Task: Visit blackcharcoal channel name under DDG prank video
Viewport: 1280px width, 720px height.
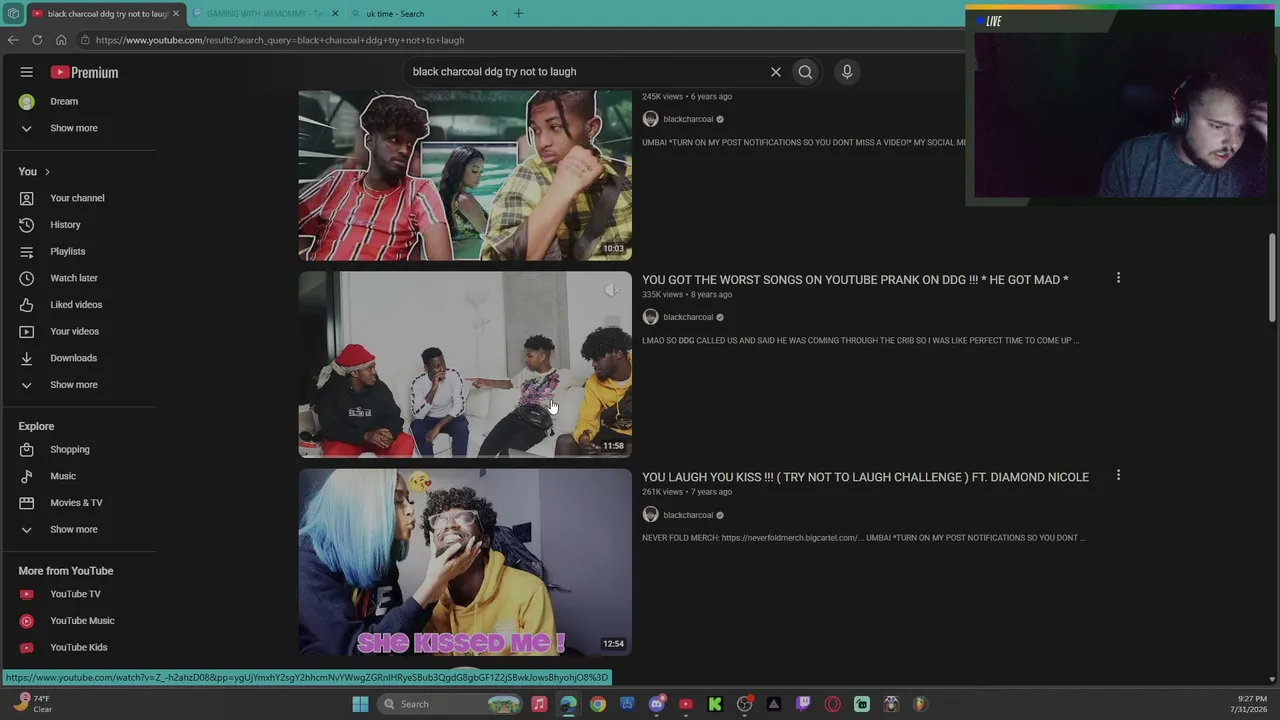Action: tap(688, 317)
